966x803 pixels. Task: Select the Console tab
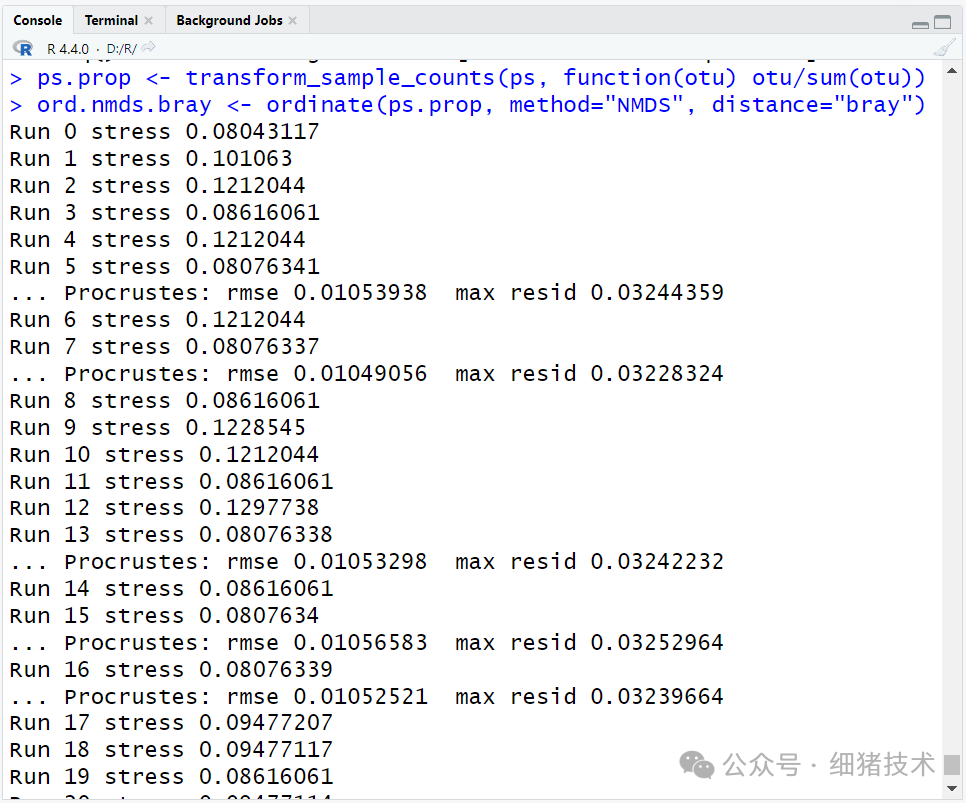pos(38,21)
